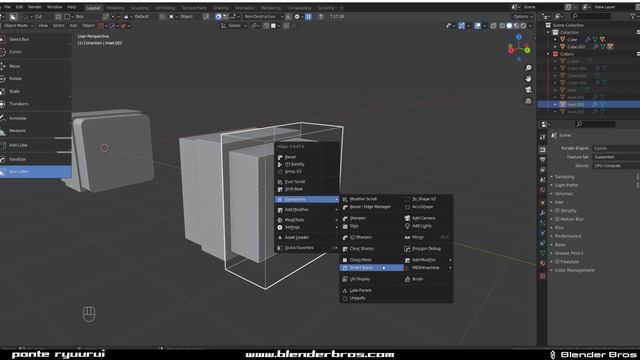Click inside the properties search field
This screenshot has height=360, width=640.
595,124
